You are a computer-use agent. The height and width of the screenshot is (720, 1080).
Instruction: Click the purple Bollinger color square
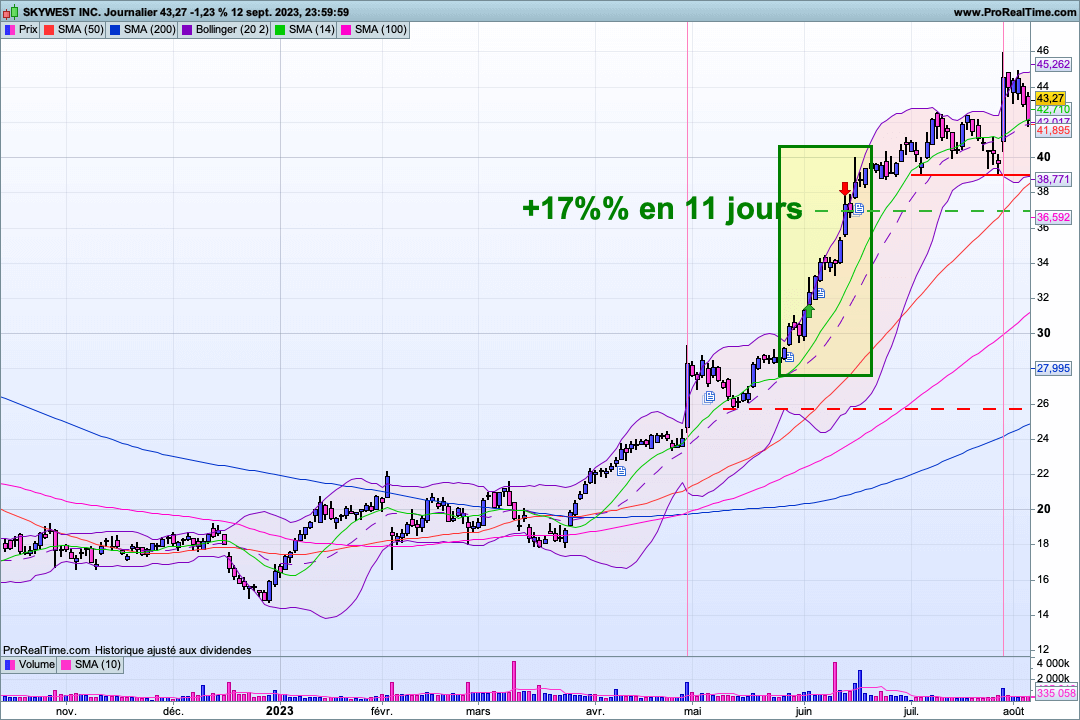pos(187,30)
